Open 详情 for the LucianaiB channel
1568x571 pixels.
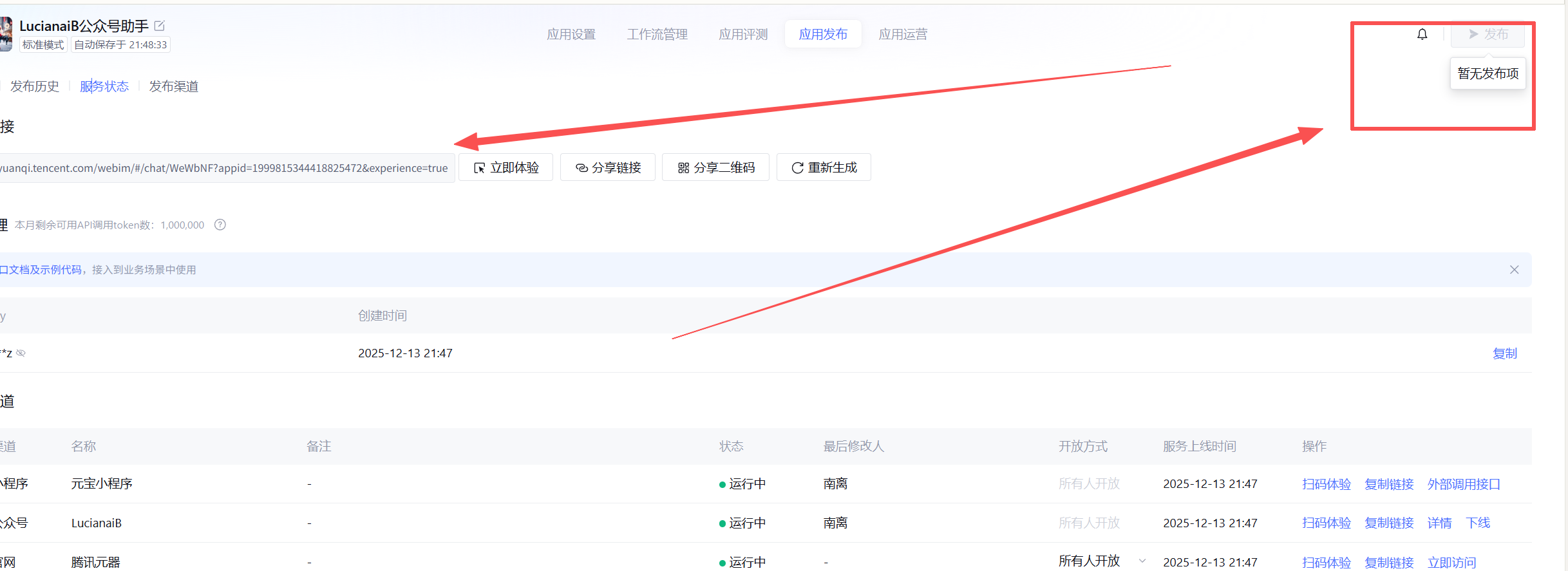click(1439, 523)
